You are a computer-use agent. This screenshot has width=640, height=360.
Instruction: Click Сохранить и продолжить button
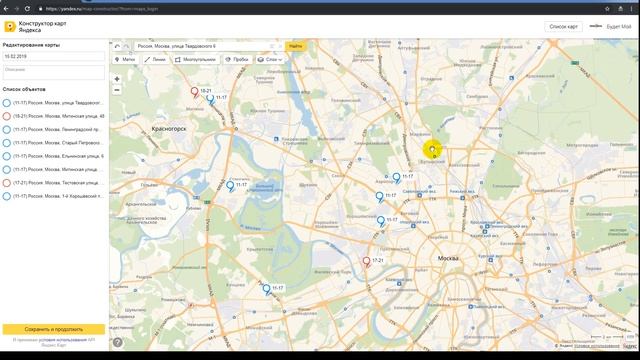pos(53,329)
